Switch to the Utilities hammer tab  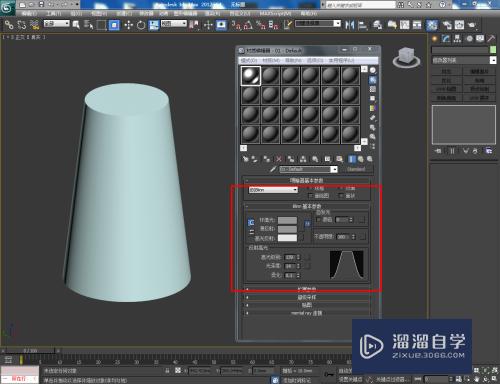(x=491, y=39)
